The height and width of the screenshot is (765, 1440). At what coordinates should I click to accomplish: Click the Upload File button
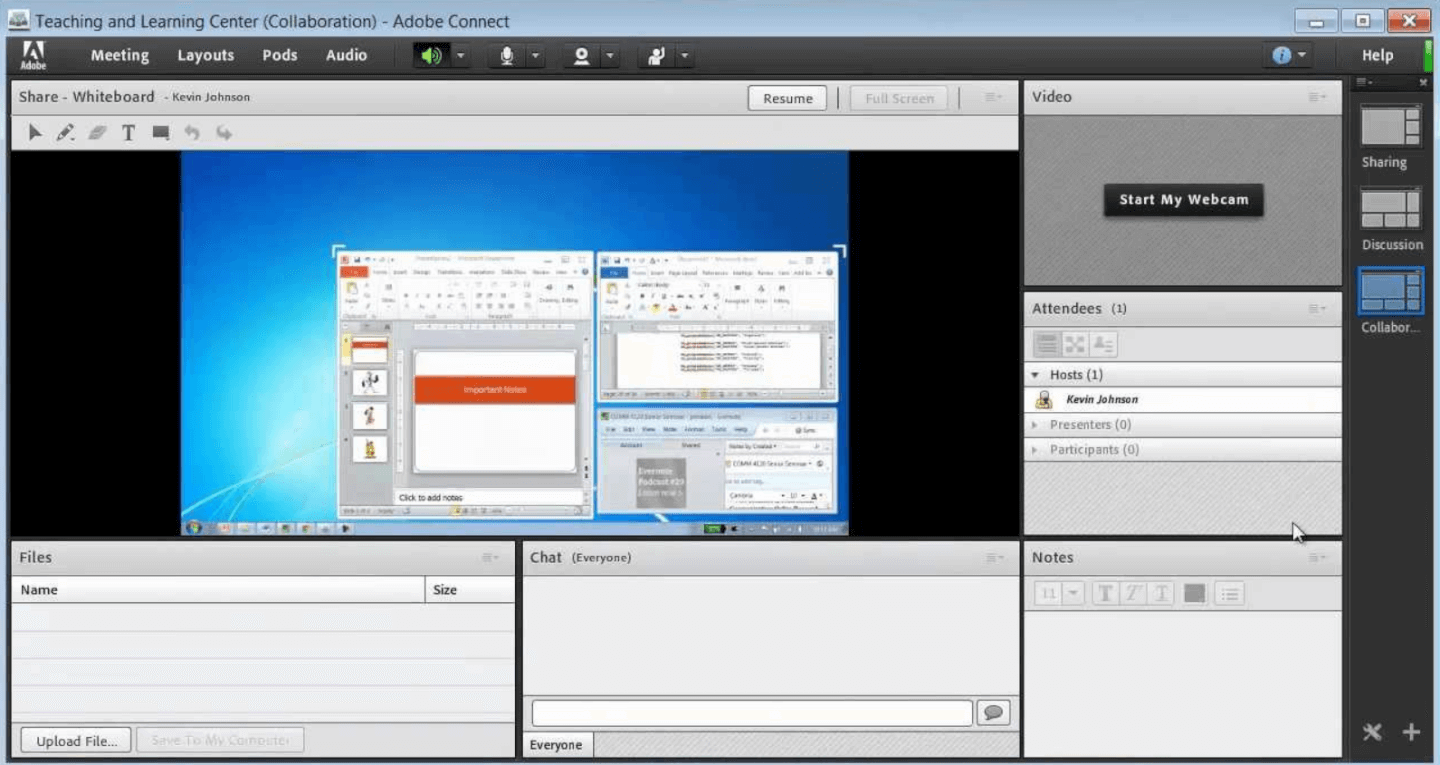click(x=76, y=741)
